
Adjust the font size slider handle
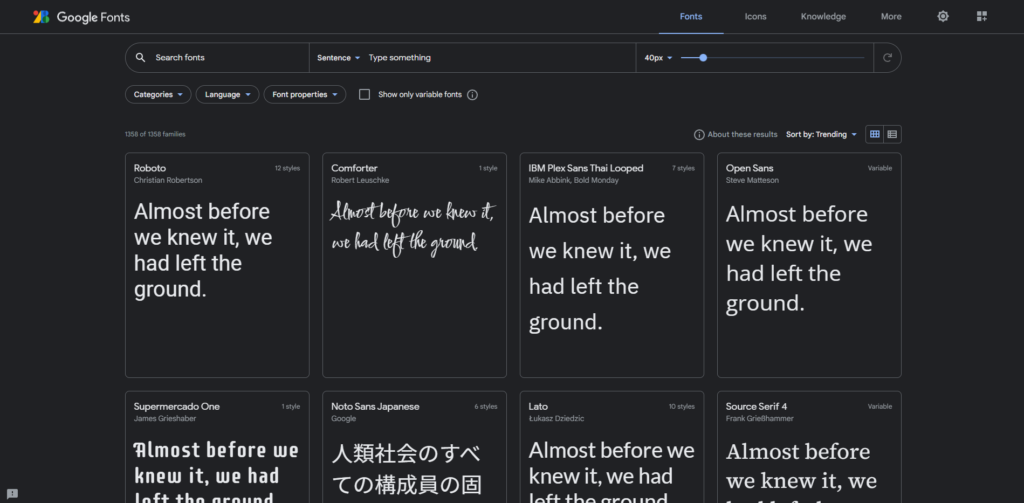click(703, 57)
